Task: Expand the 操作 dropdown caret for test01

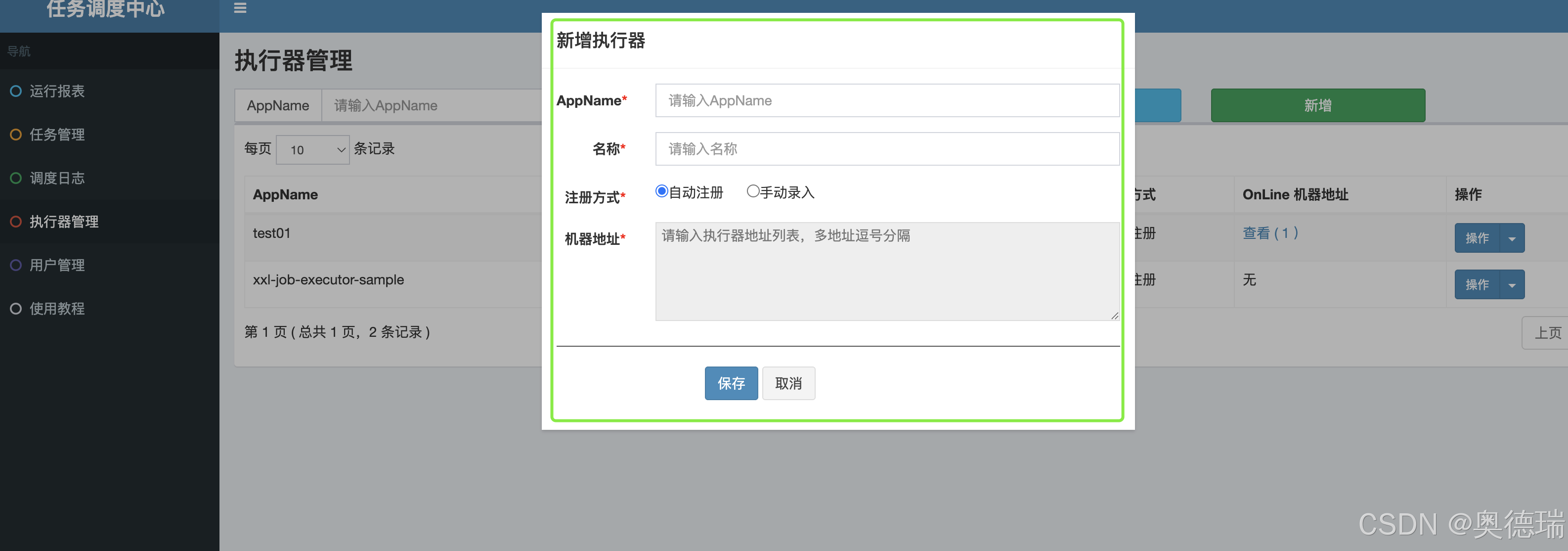Action: pos(1512,238)
